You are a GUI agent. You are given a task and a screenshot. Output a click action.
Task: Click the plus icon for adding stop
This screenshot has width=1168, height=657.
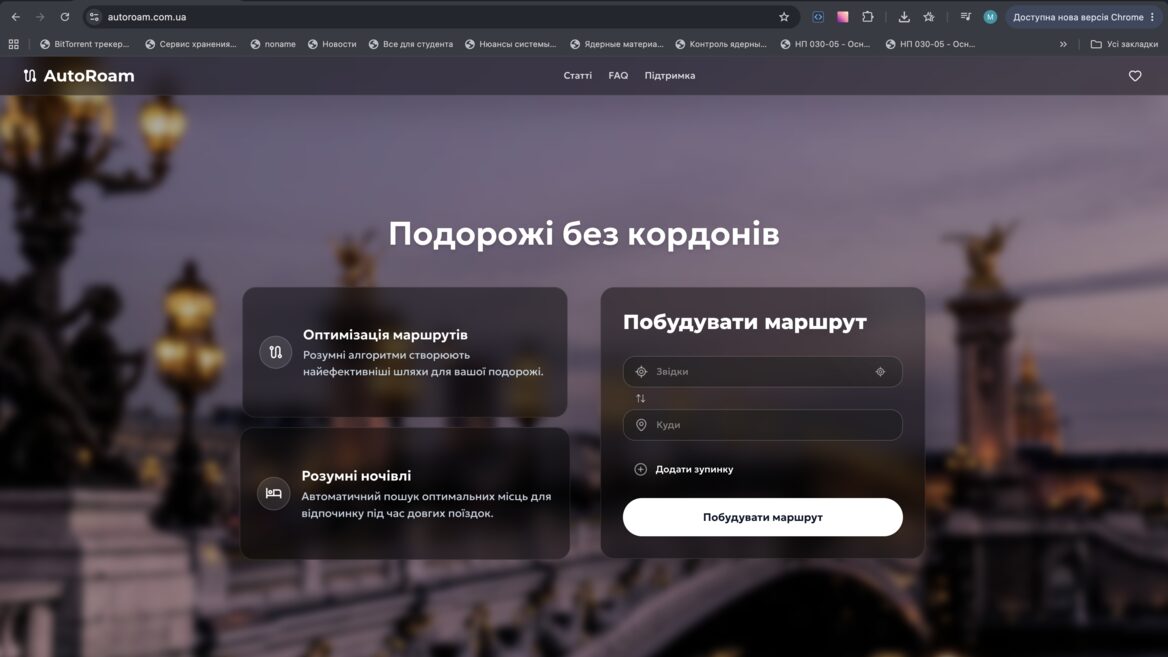pos(640,469)
